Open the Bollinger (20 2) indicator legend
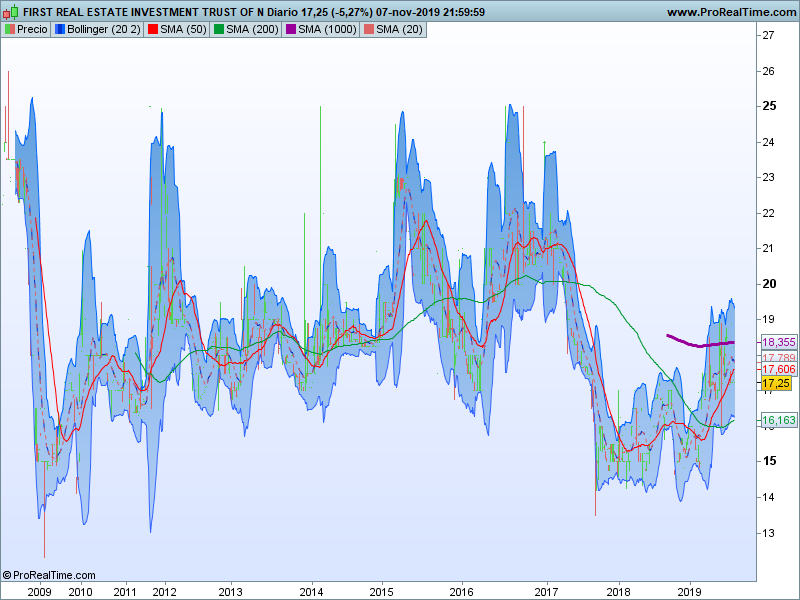 97,30
